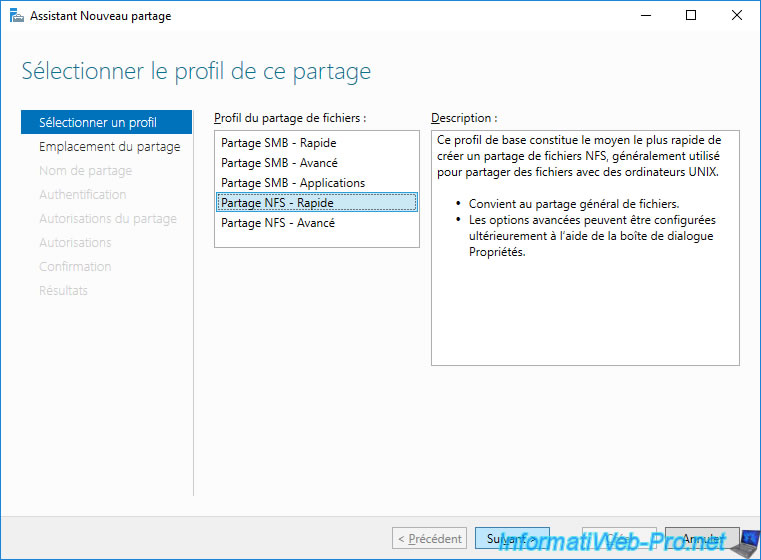Screen dimensions: 761x560
Task: Click the wizard icon in the title bar
Action: [x=17, y=16]
